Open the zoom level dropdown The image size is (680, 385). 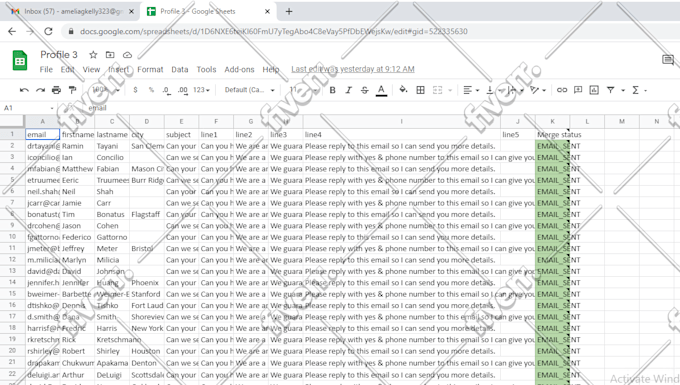coord(105,90)
